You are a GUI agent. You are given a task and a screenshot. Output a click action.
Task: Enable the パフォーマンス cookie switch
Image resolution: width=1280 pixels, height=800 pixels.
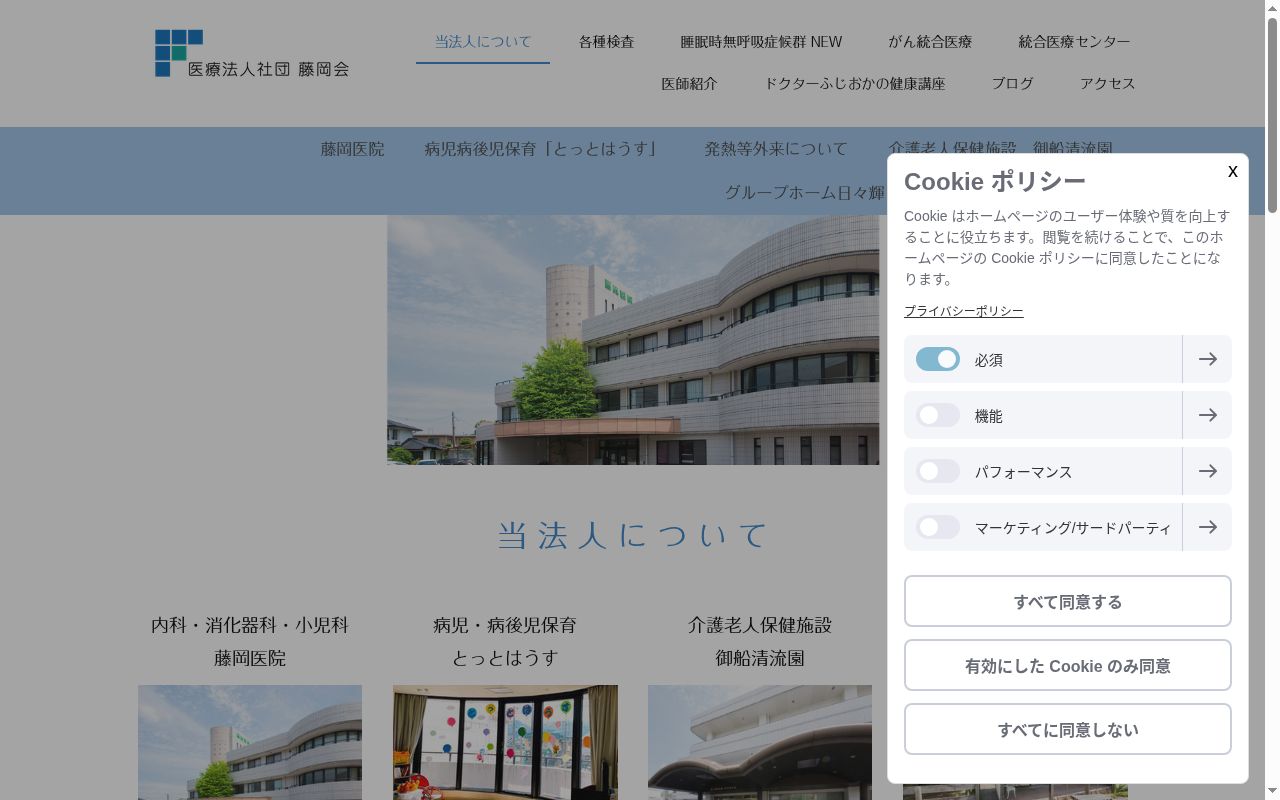tap(938, 471)
